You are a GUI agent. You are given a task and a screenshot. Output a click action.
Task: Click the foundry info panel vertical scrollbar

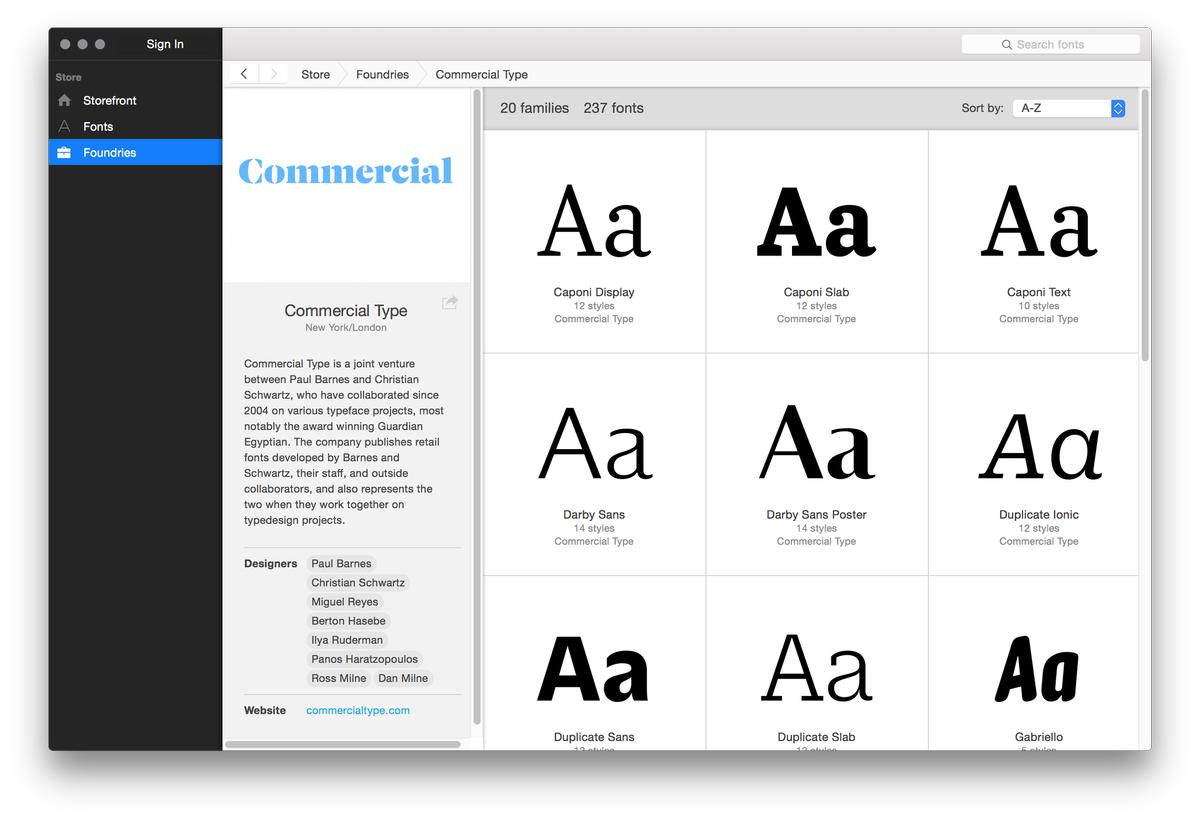click(476, 405)
